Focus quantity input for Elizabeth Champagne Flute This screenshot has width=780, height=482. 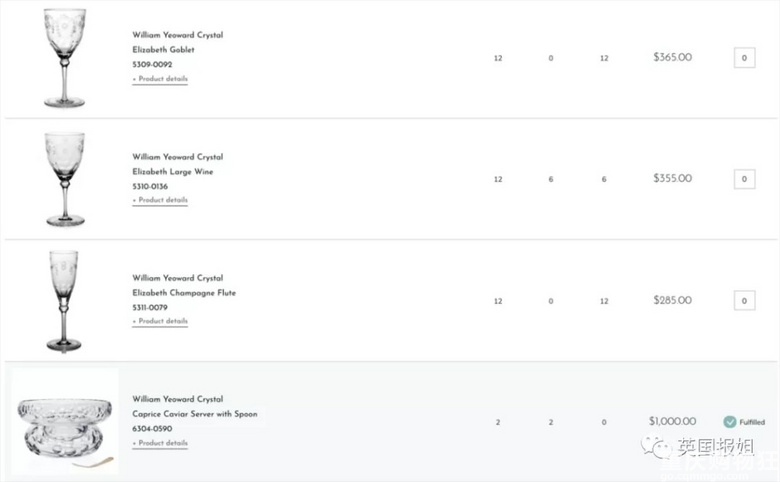[744, 300]
